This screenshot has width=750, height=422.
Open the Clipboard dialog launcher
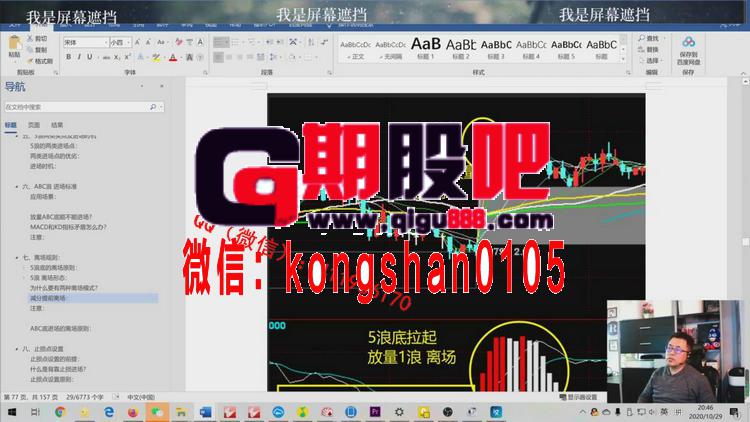[x=55, y=73]
